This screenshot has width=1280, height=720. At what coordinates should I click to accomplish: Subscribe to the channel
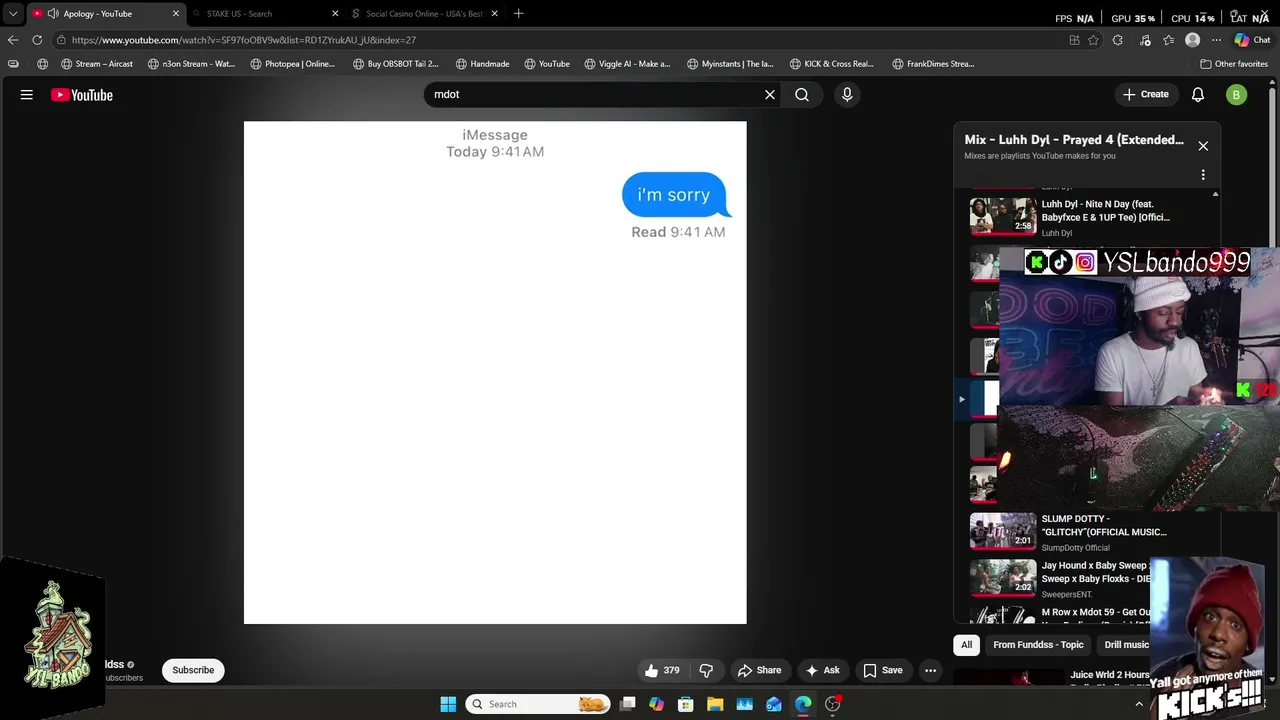193,670
